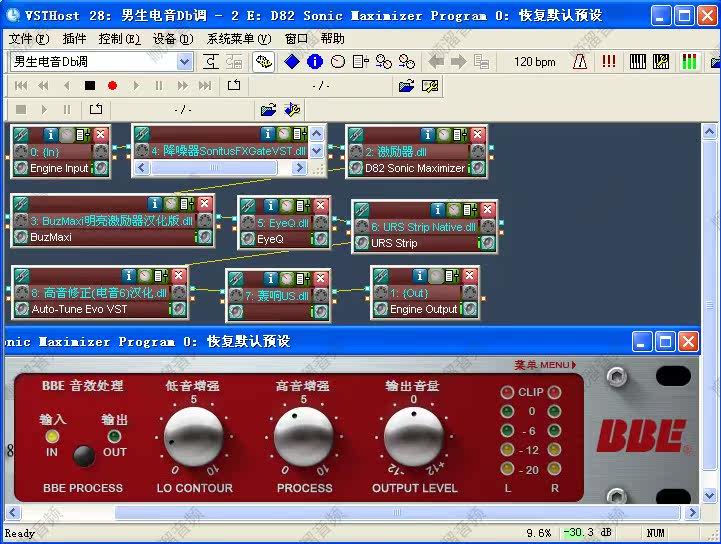This screenshot has width=721, height=544.
Task: Close the URS Strip module
Action: (x=487, y=210)
